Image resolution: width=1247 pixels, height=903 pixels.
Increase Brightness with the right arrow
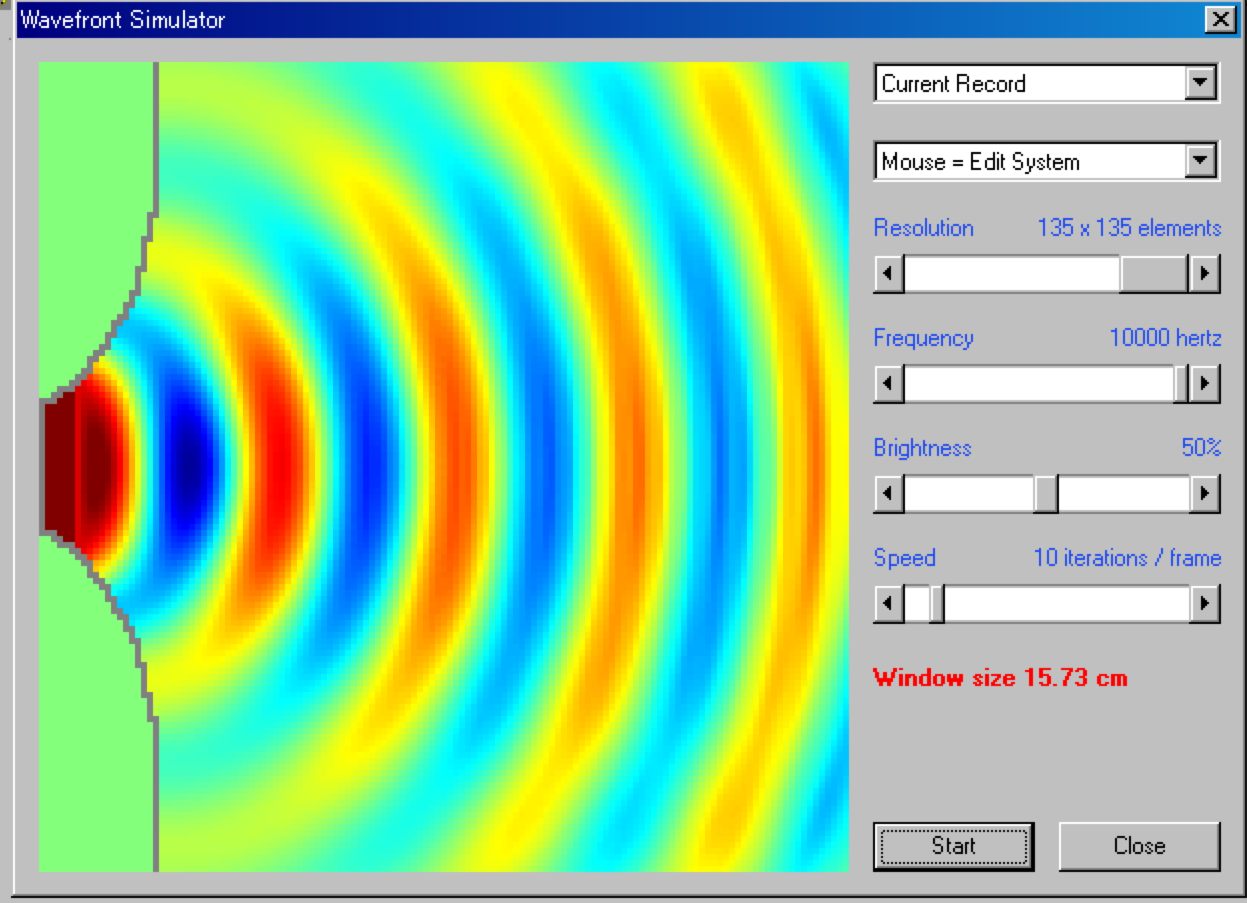(x=1204, y=493)
